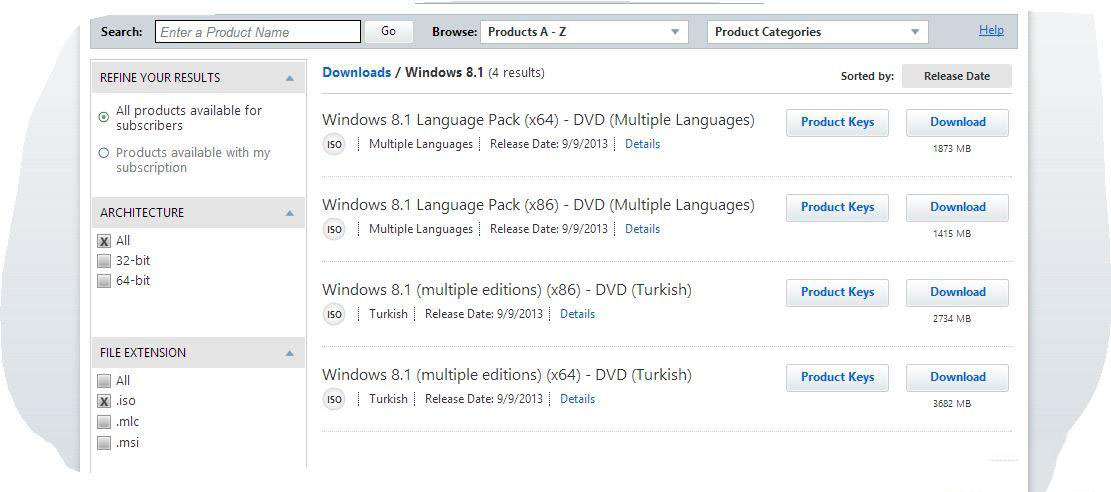1111x492 pixels.
Task: Click ISO icon for Windows 8.1 x64 Turkish
Action: click(x=334, y=399)
